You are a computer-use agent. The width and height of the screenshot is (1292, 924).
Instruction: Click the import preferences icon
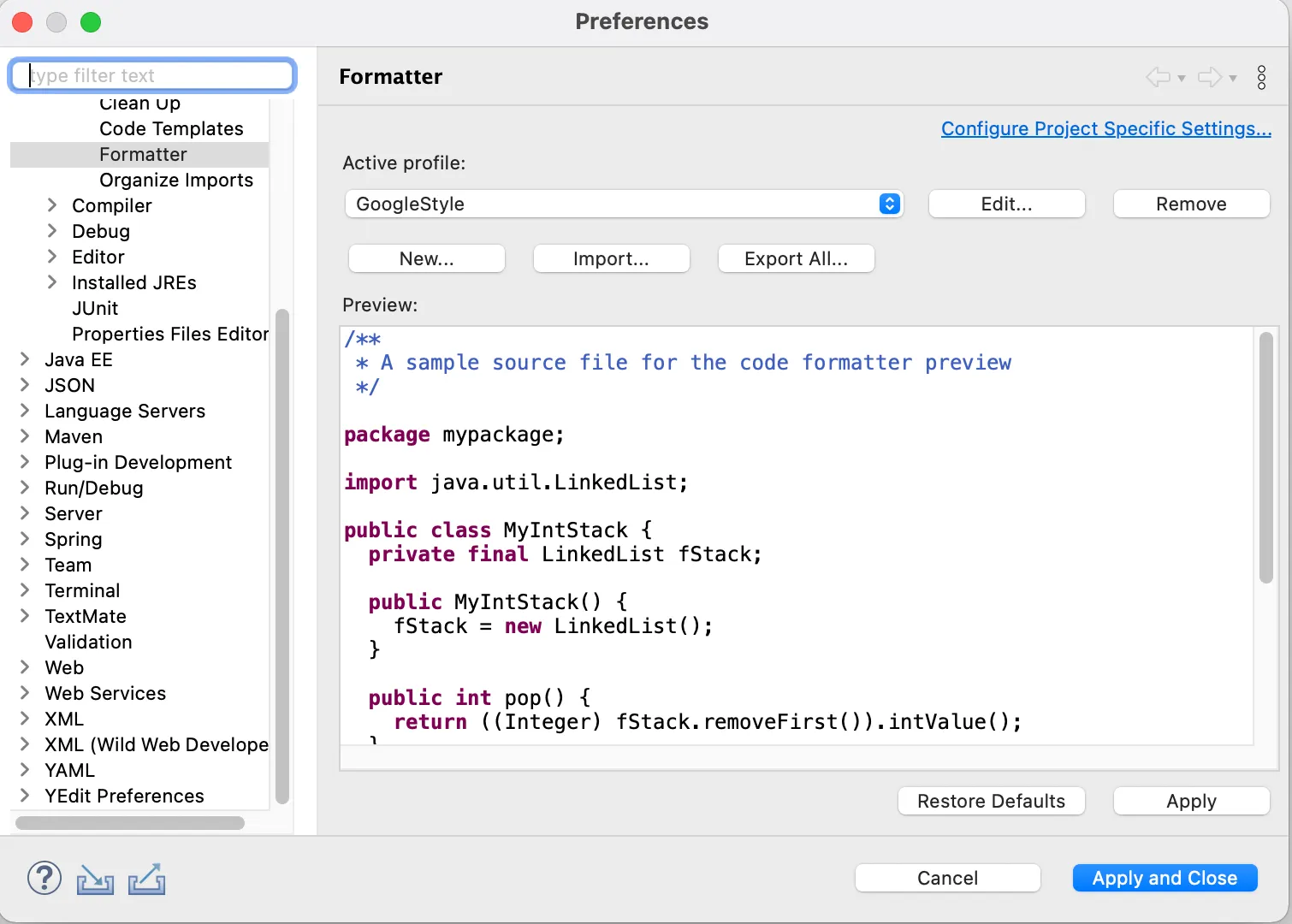click(95, 879)
